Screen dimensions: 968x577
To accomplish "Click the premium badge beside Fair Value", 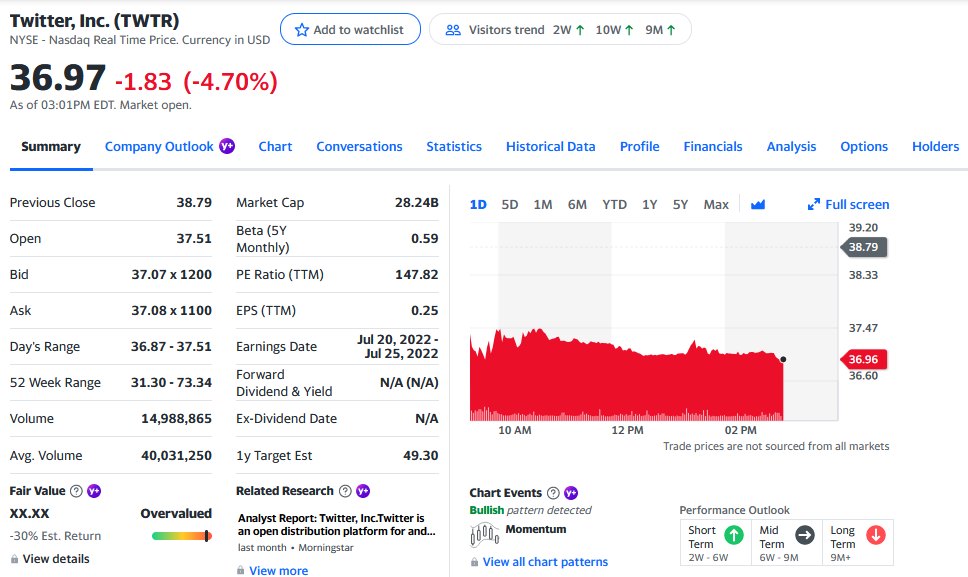I will pyautogui.click(x=94, y=491).
